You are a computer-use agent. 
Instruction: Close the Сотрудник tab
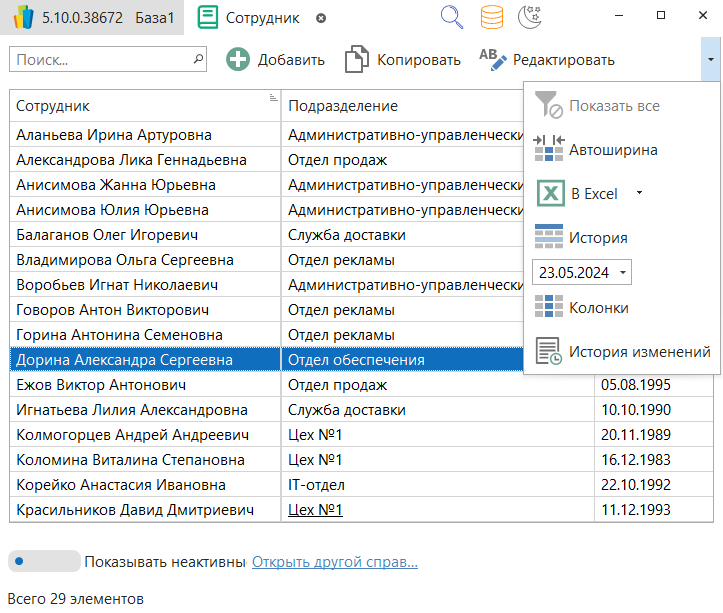point(320,18)
